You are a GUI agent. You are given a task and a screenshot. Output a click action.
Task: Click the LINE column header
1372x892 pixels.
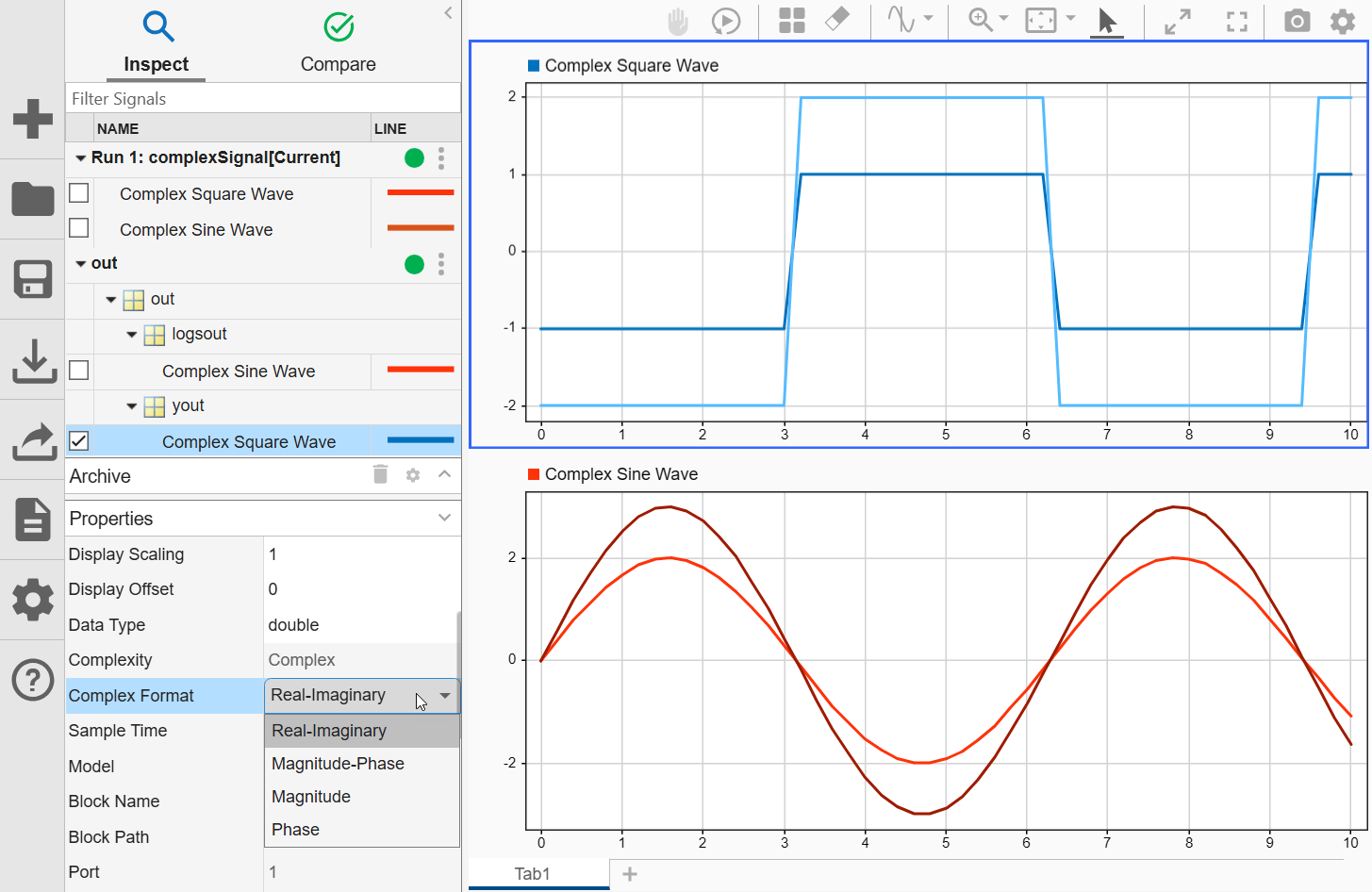[416, 128]
